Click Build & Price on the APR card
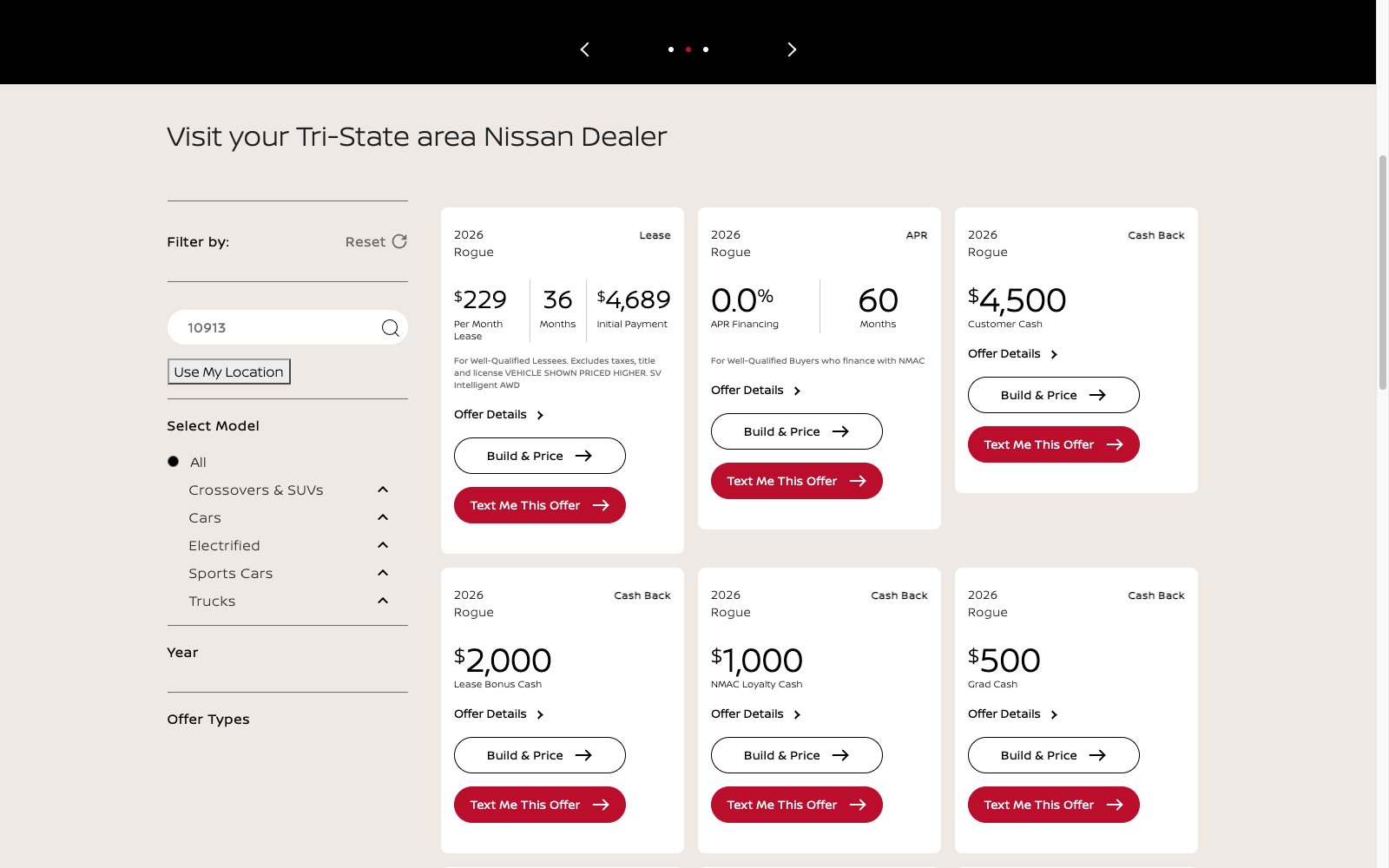The image size is (1389, 868). click(796, 431)
